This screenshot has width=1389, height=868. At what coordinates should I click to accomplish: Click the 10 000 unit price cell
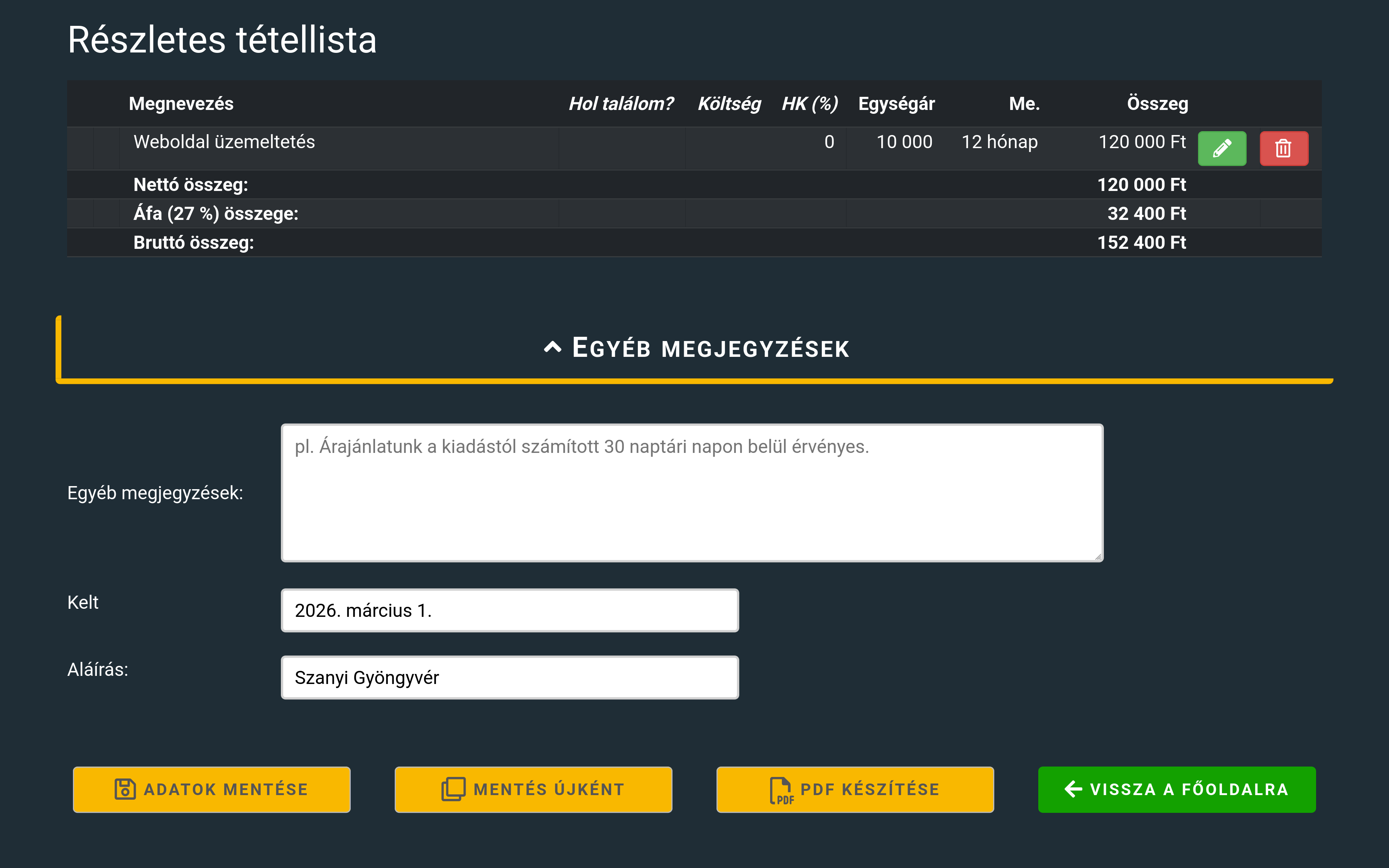[x=904, y=142]
